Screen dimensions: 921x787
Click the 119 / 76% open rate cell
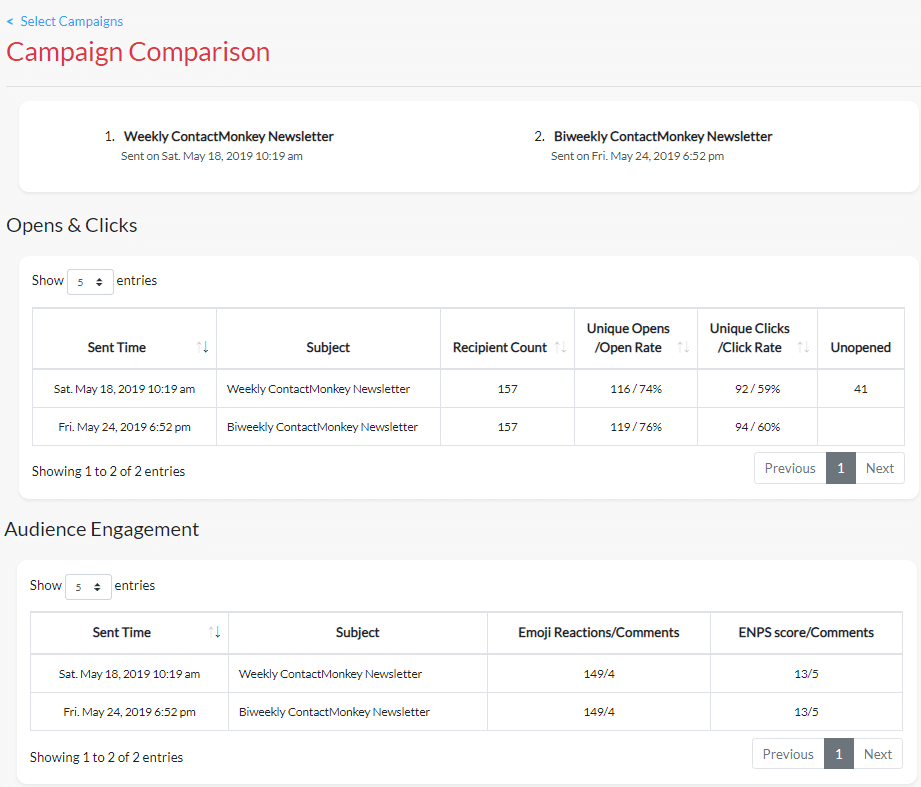pyautogui.click(x=636, y=427)
